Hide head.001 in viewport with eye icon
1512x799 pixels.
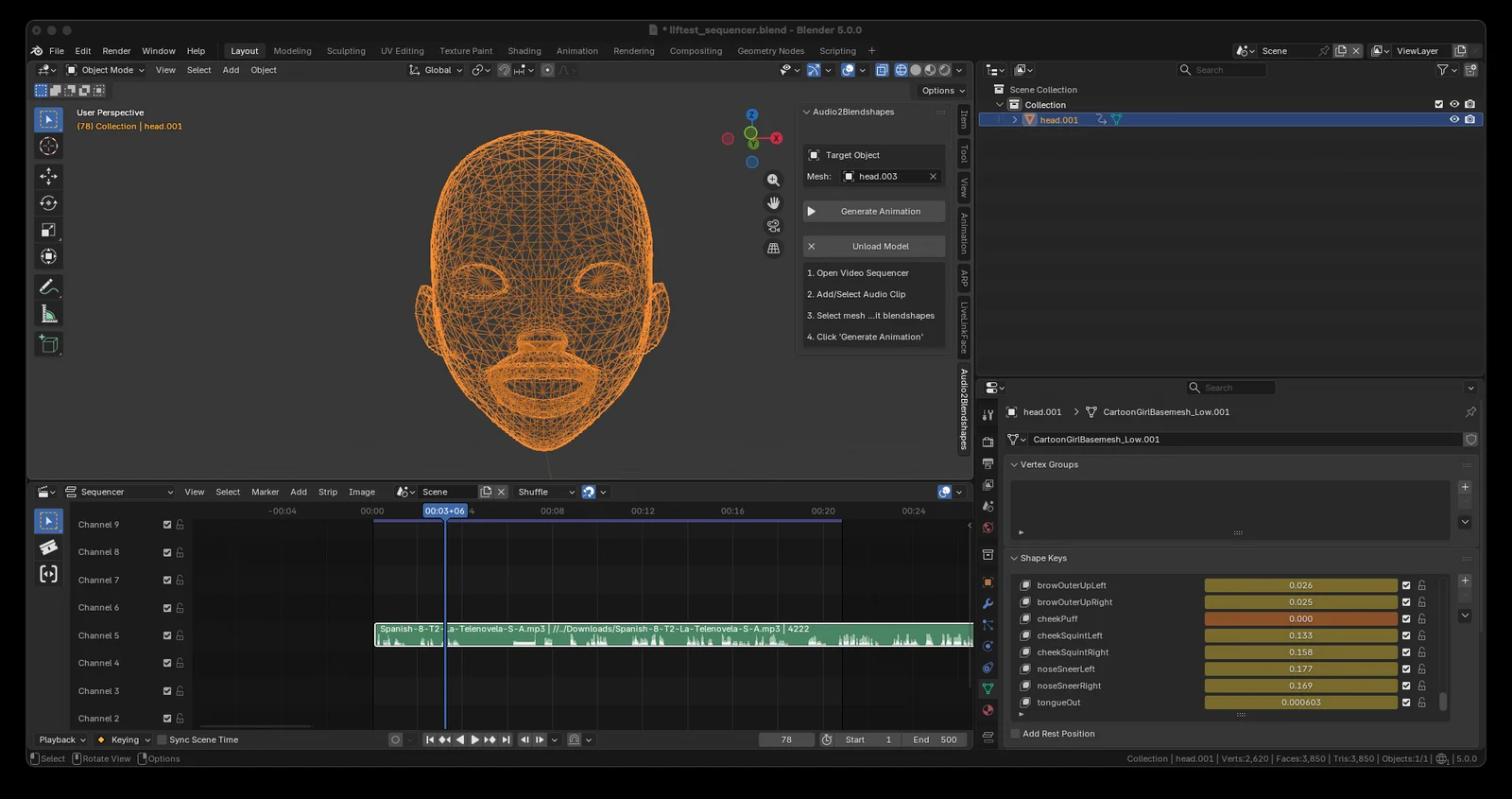tap(1453, 120)
